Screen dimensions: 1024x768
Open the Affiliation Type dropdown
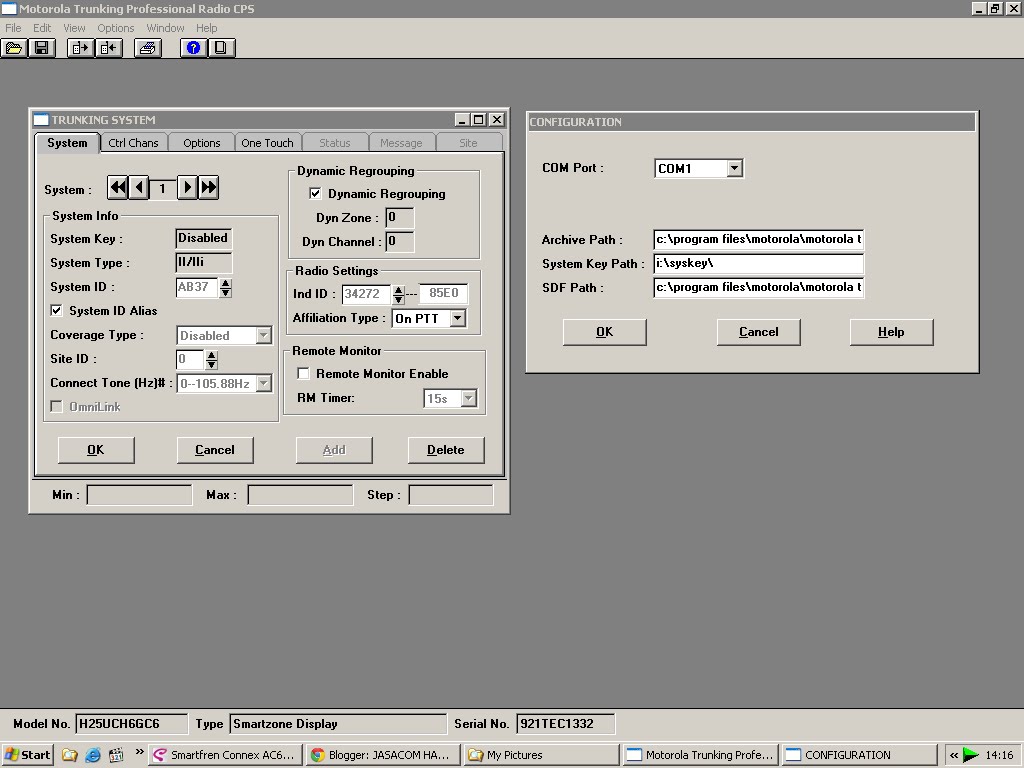click(x=458, y=319)
